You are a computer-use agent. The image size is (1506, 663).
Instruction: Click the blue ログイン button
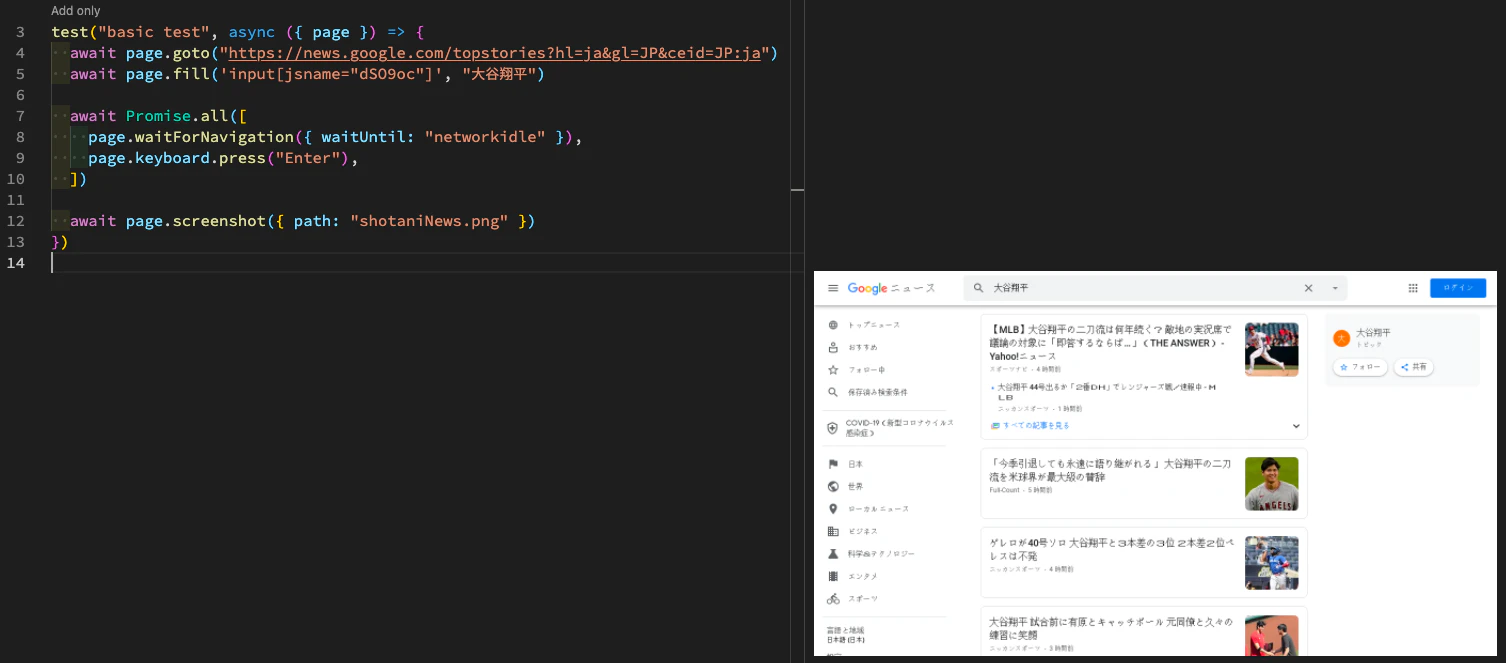[1457, 288]
